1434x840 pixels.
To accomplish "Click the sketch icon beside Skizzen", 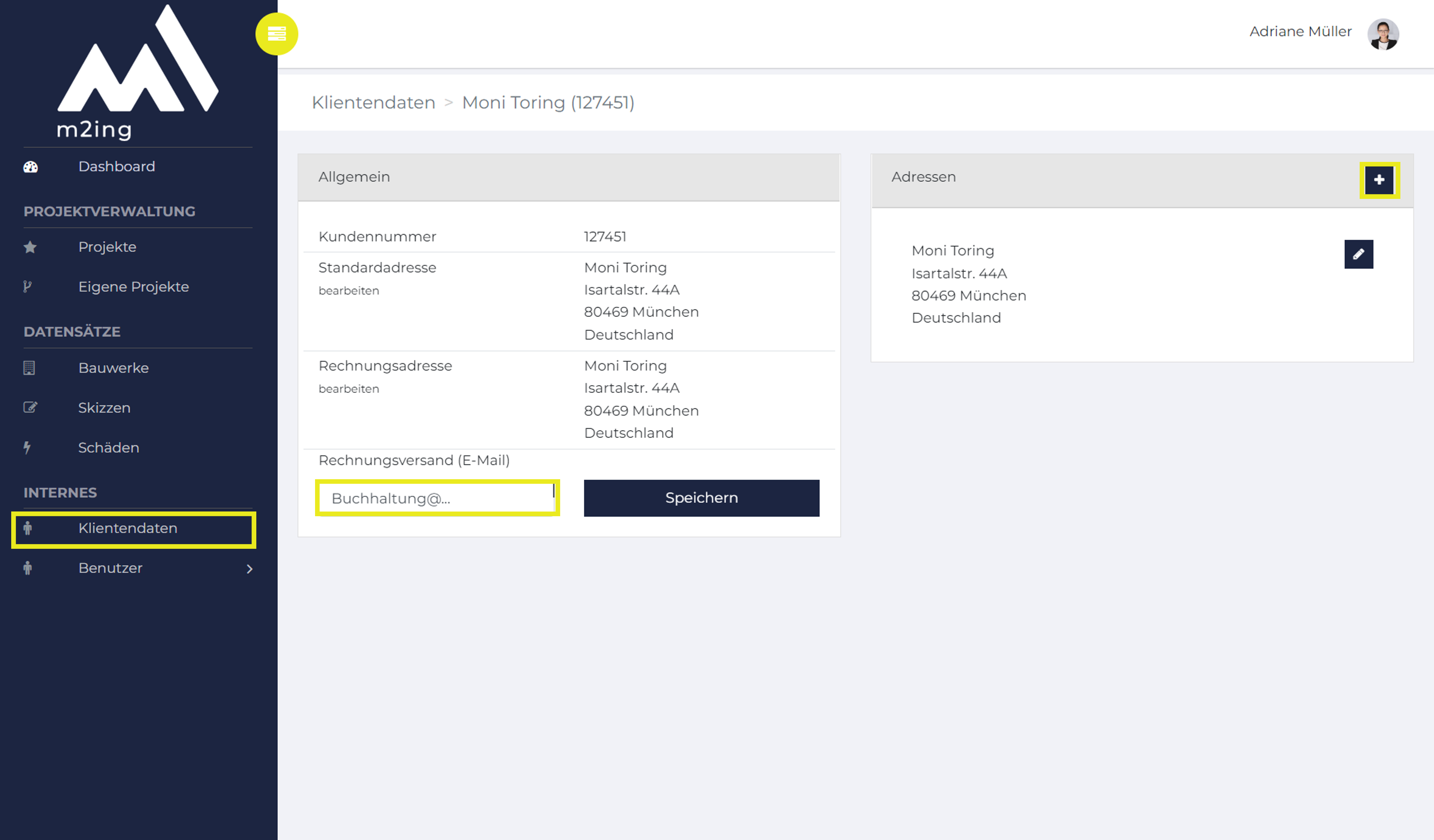I will 30,408.
